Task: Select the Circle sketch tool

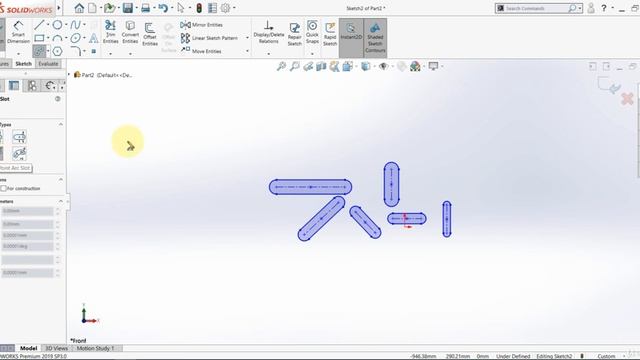Action: 57,25
